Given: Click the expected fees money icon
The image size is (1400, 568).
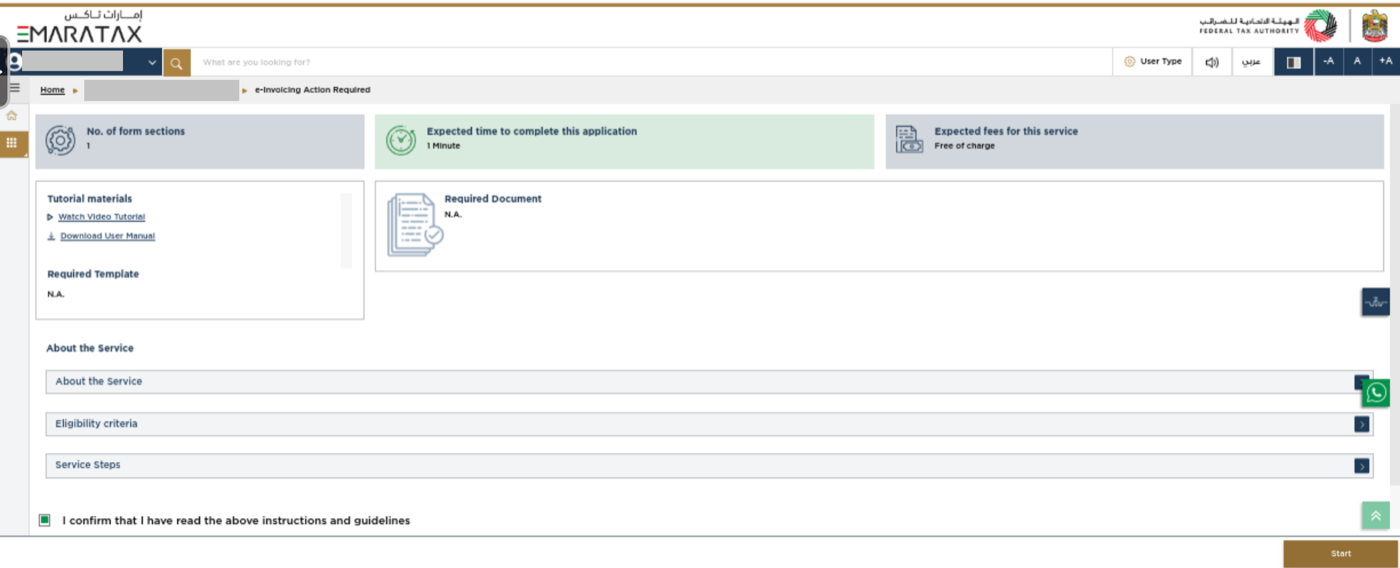Looking at the screenshot, I should click(x=909, y=139).
